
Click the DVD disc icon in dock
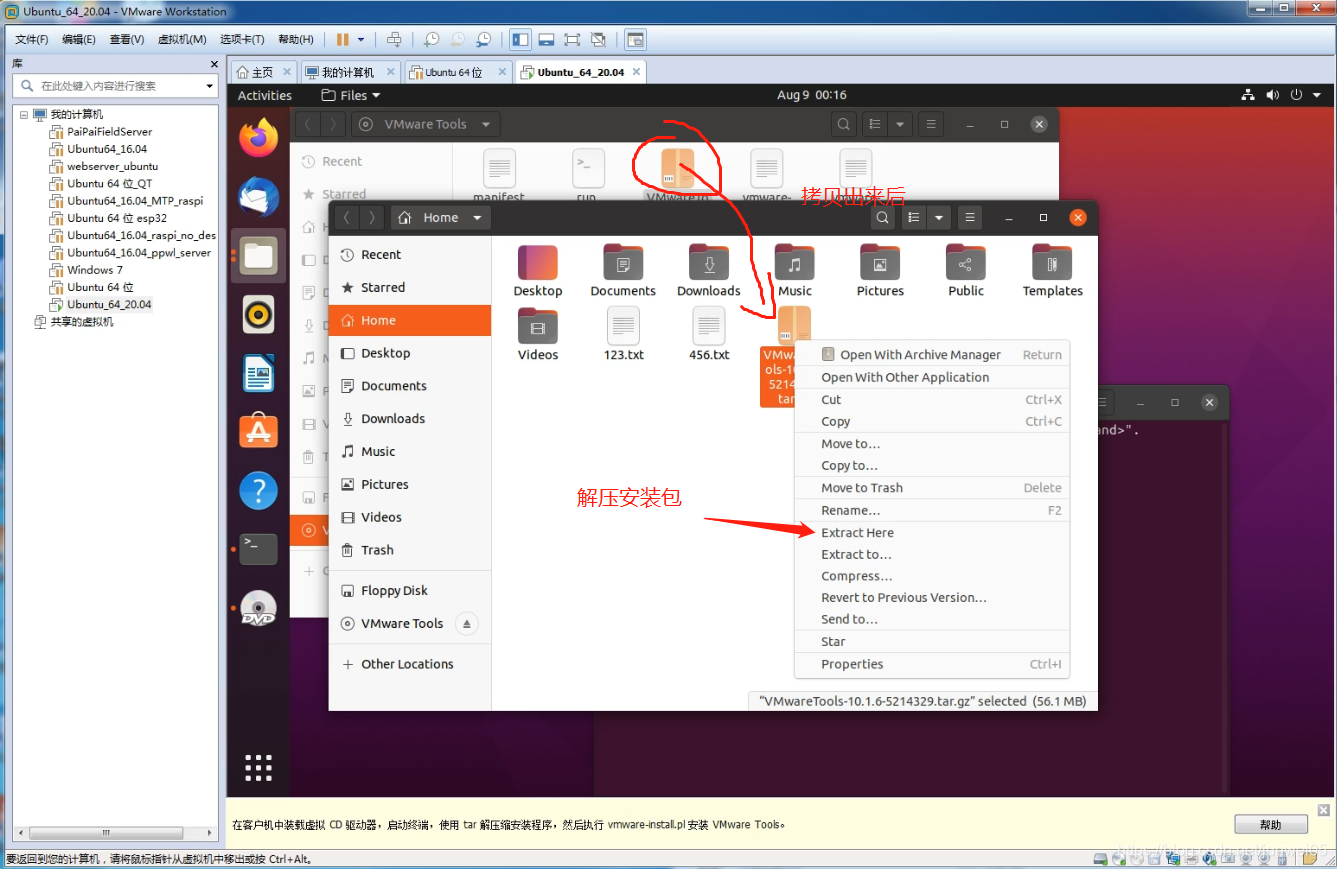pos(259,608)
